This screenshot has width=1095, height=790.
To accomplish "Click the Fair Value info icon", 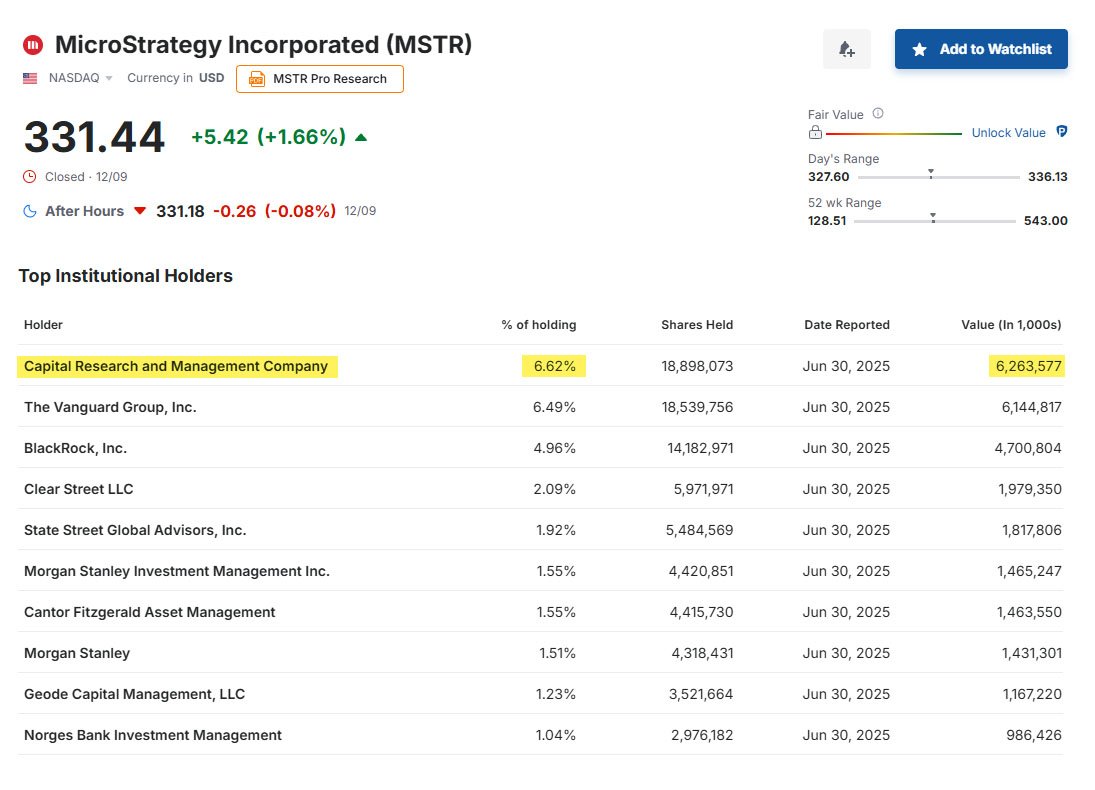I will [879, 114].
